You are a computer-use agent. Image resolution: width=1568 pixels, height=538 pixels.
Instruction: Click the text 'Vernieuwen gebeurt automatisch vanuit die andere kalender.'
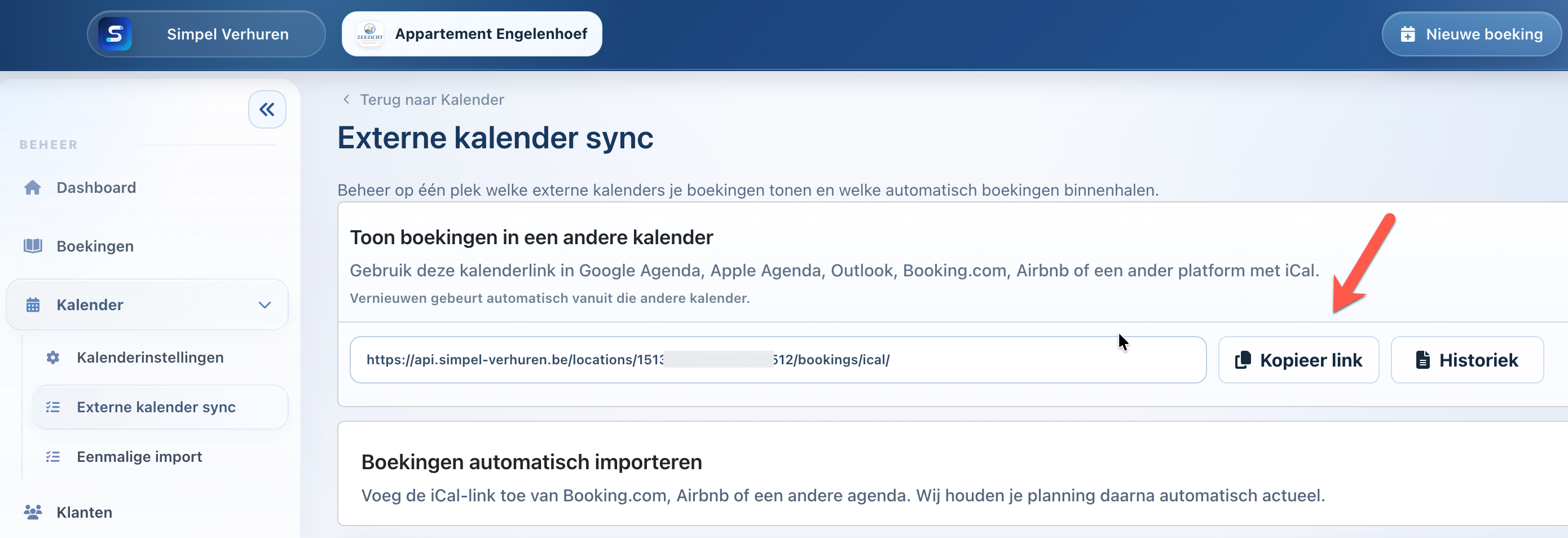(550, 298)
